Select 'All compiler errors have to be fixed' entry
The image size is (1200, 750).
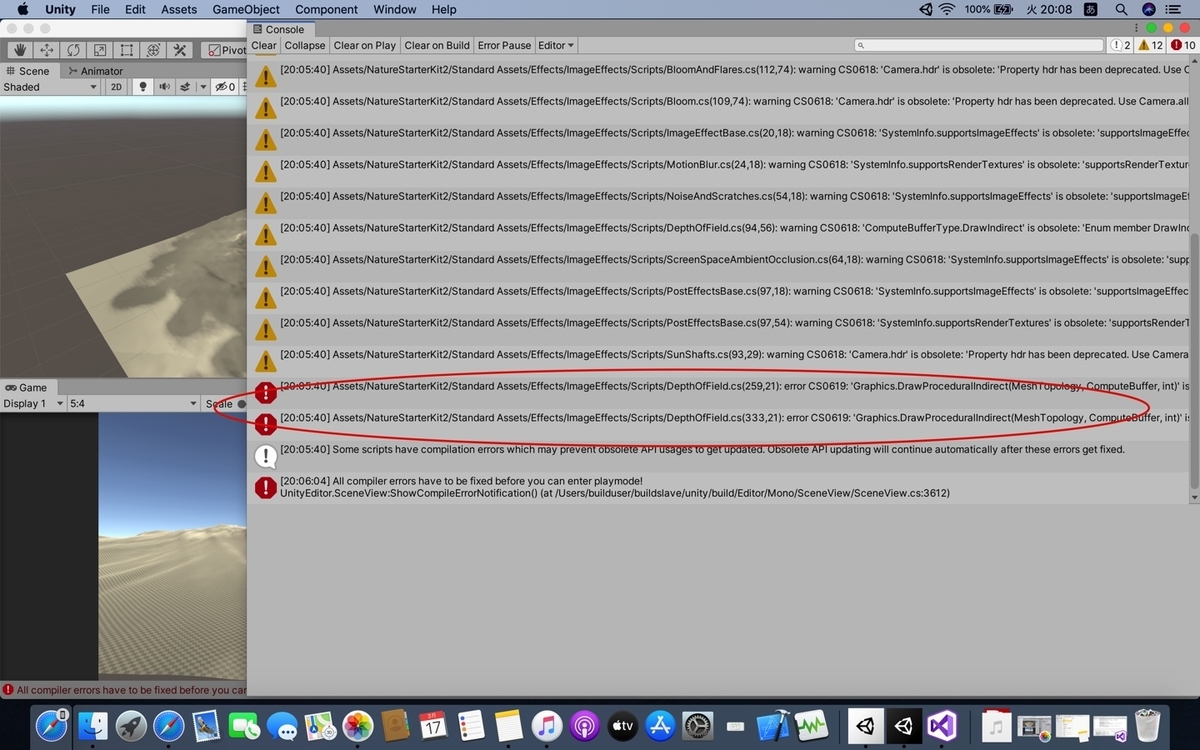718,487
